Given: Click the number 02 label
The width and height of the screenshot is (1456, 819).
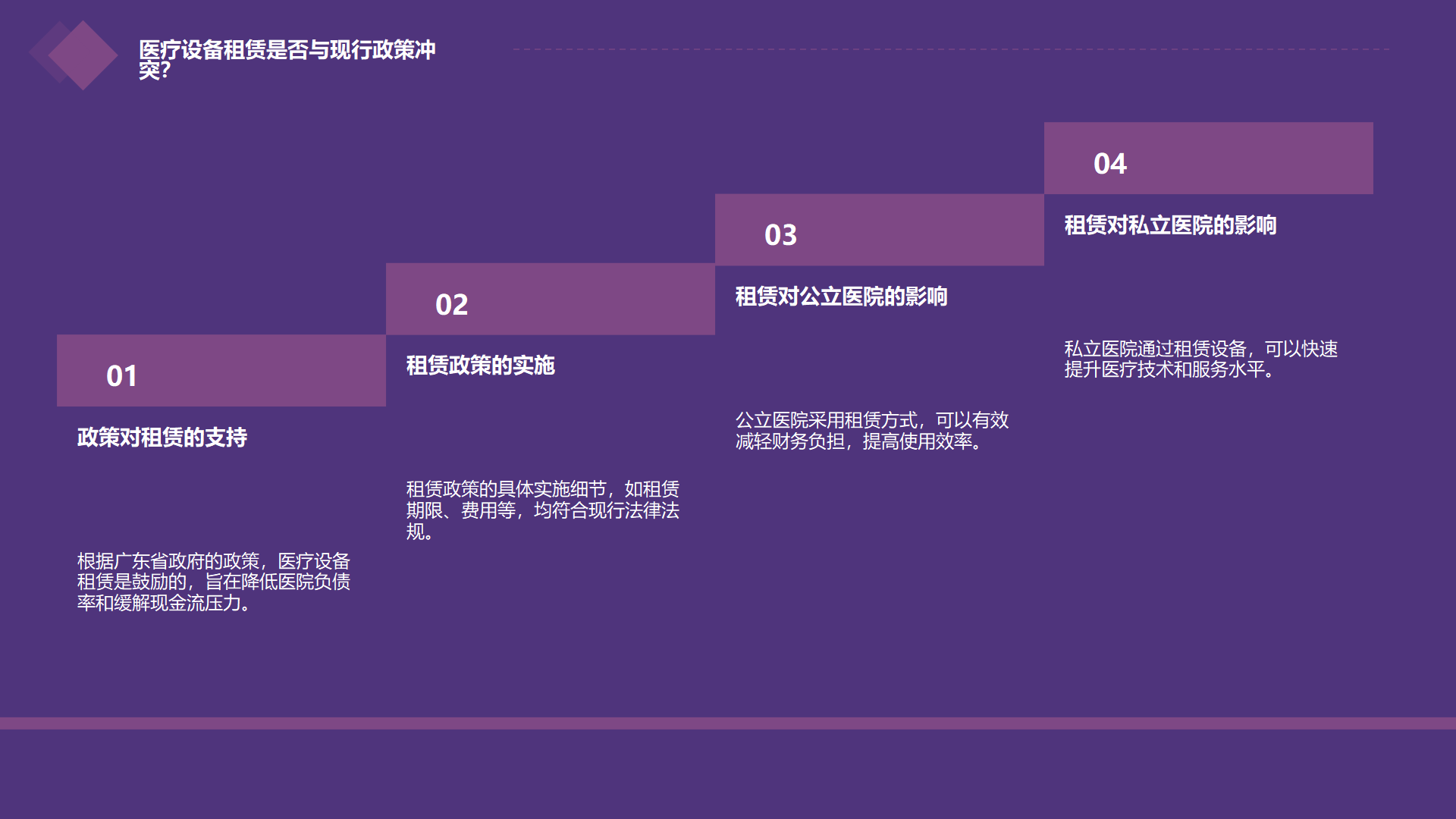Looking at the screenshot, I should pos(452,305).
